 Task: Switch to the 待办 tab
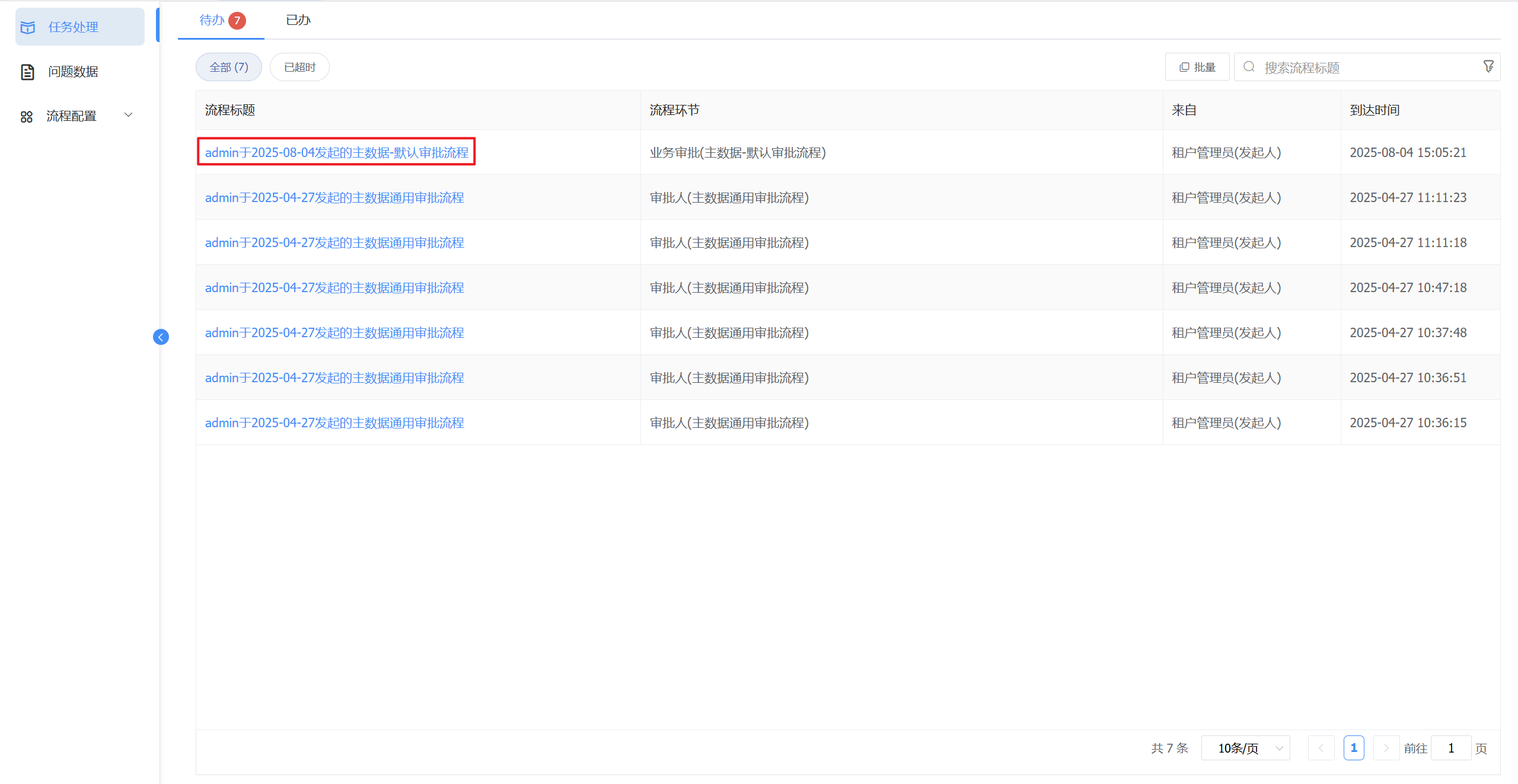pos(212,21)
